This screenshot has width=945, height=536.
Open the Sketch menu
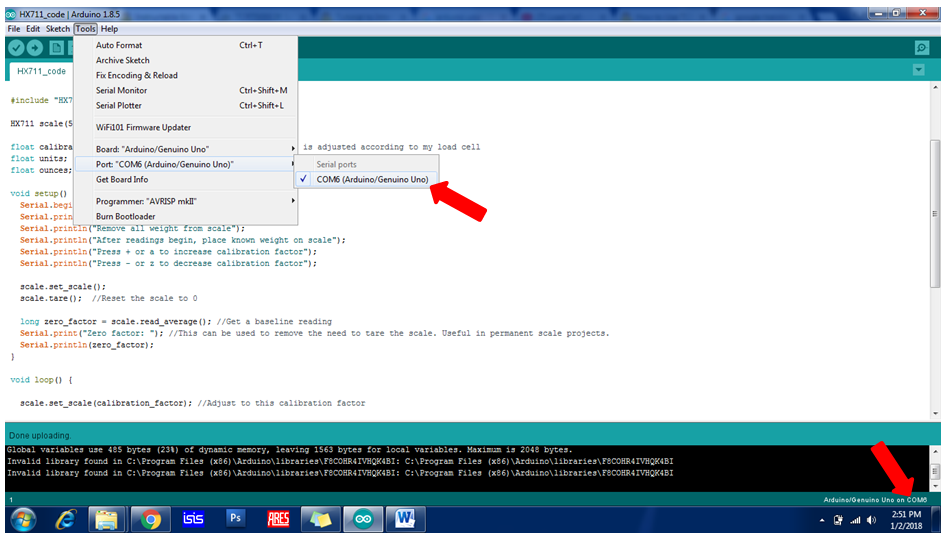point(58,28)
